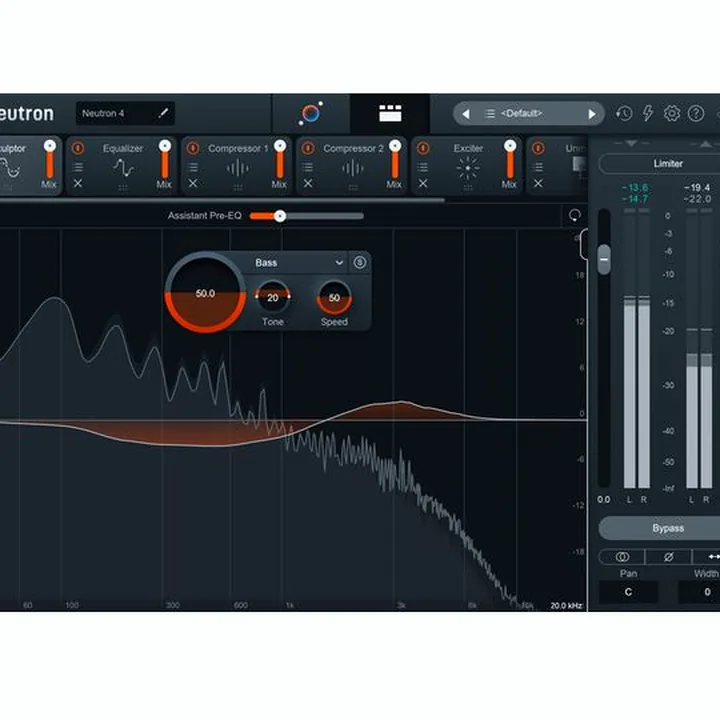Screen dimensions: 720x720
Task: Click the Compressor 2 Mix slider
Action: 395,160
